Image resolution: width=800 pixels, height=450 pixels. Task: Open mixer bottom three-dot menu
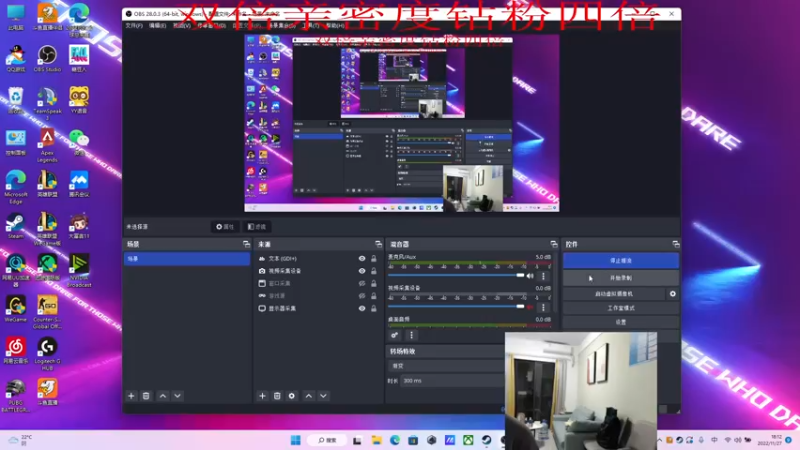pyautogui.click(x=412, y=335)
